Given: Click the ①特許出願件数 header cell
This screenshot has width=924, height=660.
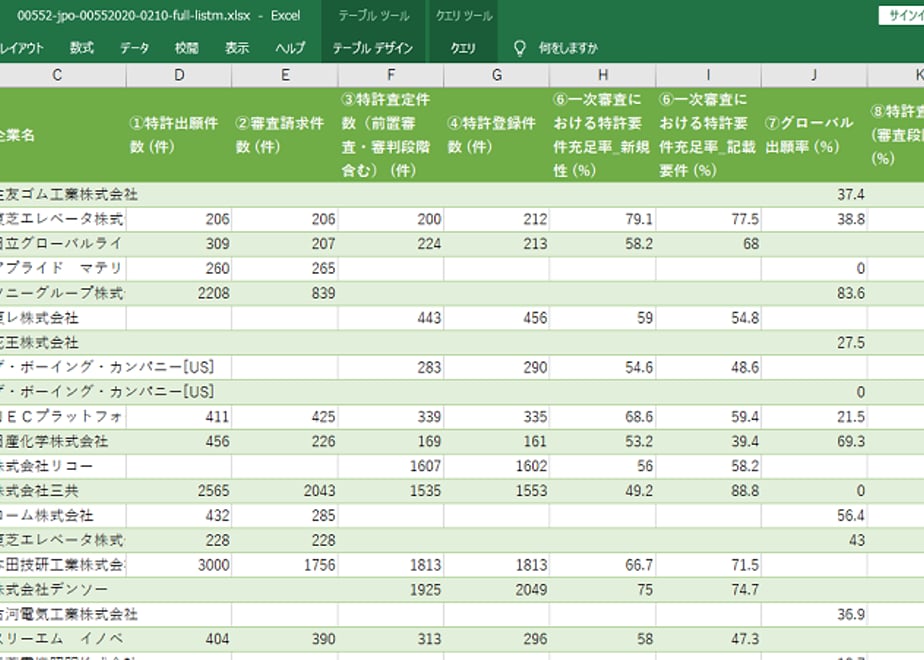Looking at the screenshot, I should pyautogui.click(x=179, y=135).
